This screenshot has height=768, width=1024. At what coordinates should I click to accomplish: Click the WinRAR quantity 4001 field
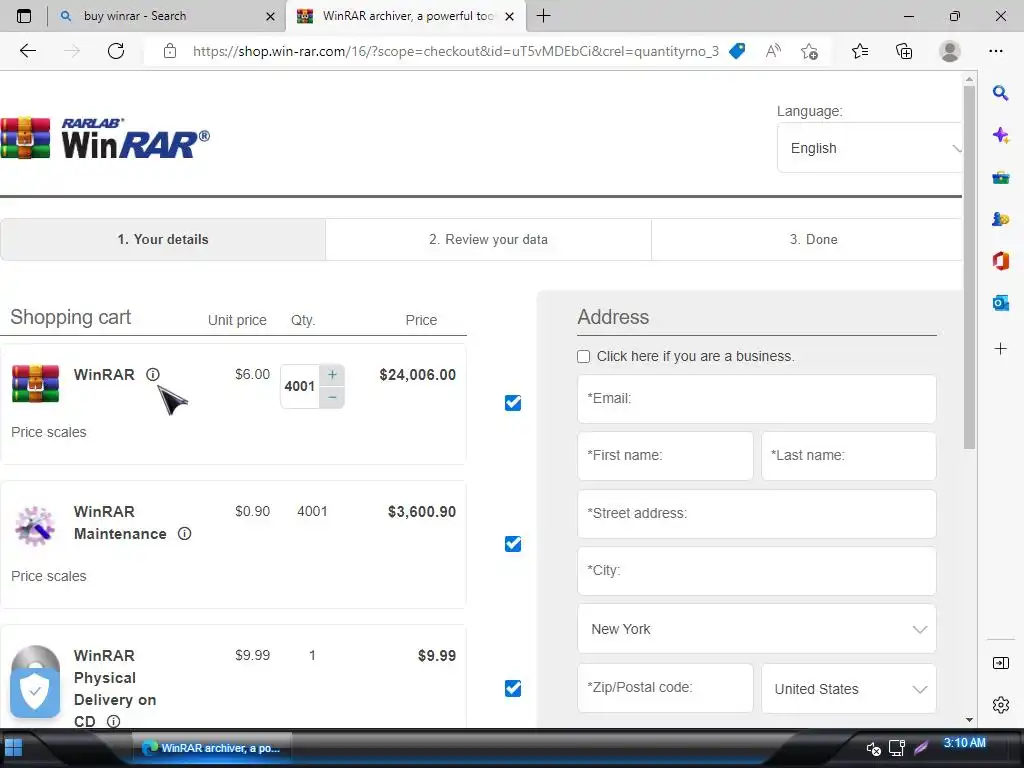tap(300, 386)
